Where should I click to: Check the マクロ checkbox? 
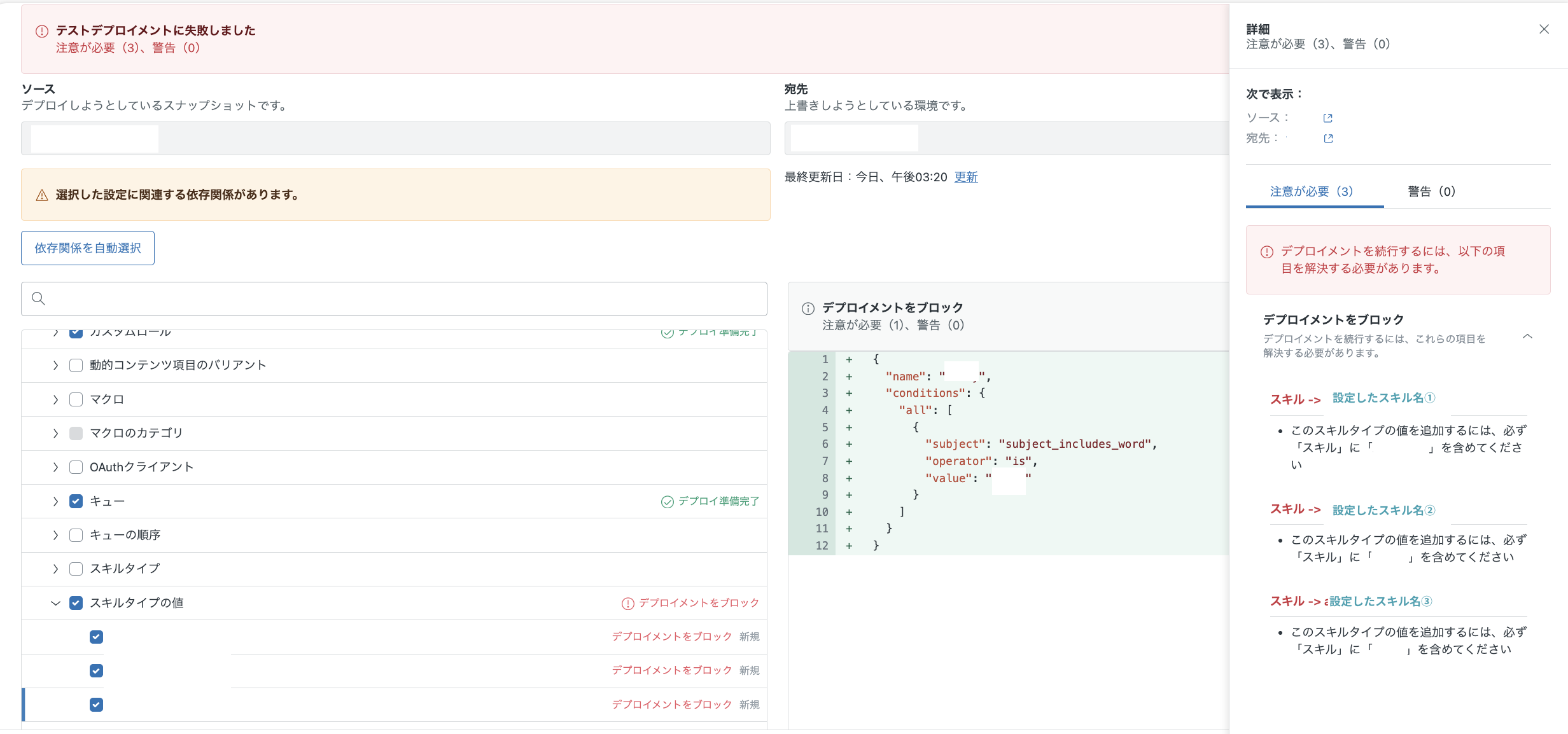point(76,399)
